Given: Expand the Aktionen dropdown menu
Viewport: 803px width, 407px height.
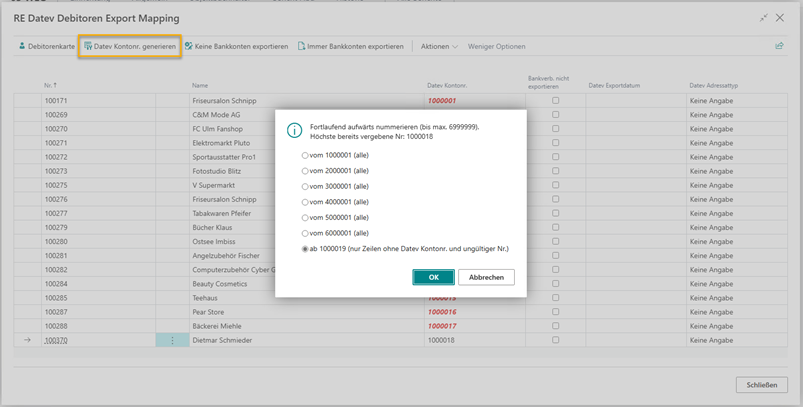Looking at the screenshot, I should [x=439, y=47].
